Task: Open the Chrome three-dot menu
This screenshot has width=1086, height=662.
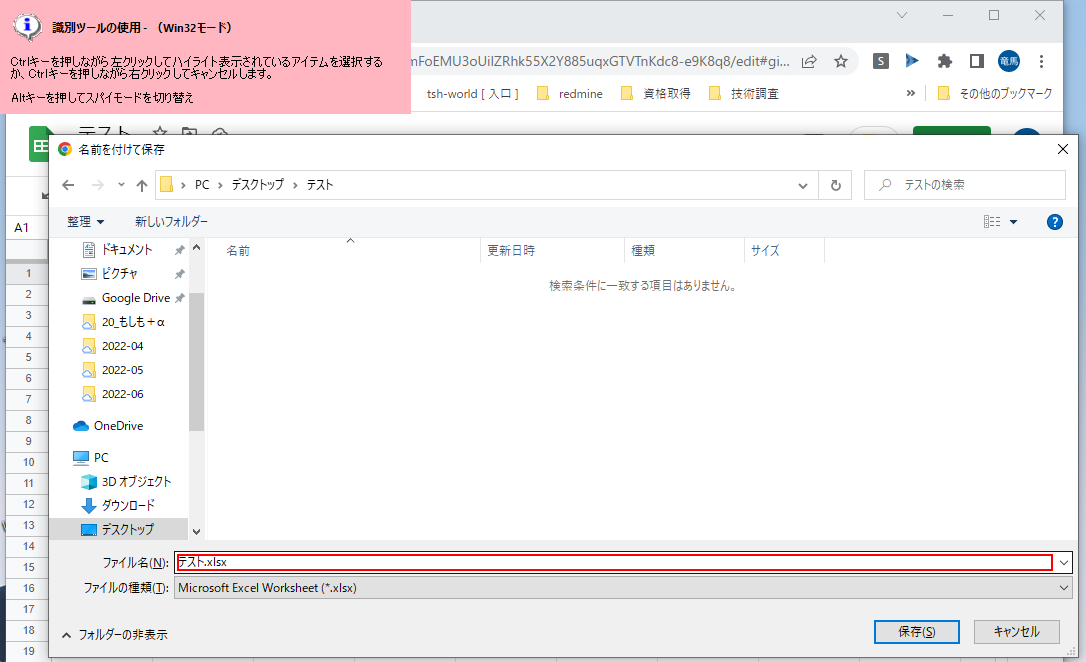Action: coord(1041,61)
